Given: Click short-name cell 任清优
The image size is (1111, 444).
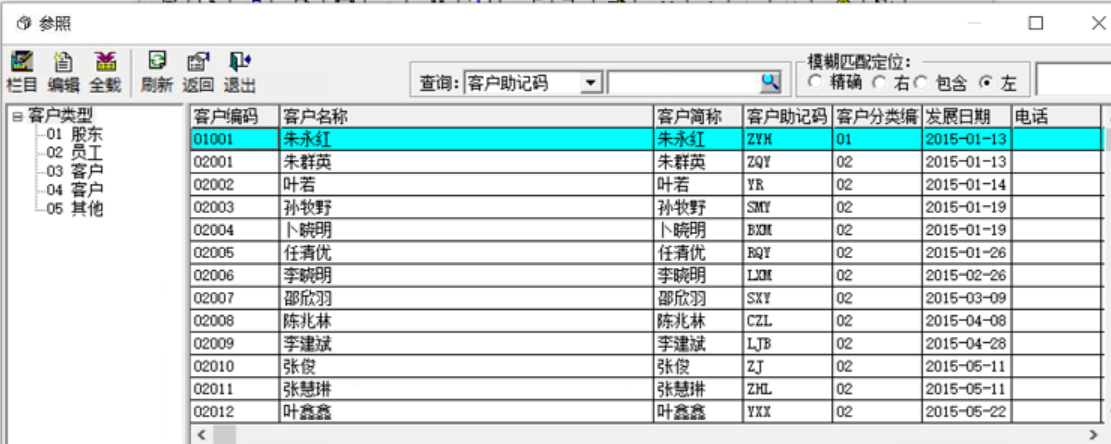Looking at the screenshot, I should pyautogui.click(x=698, y=253).
